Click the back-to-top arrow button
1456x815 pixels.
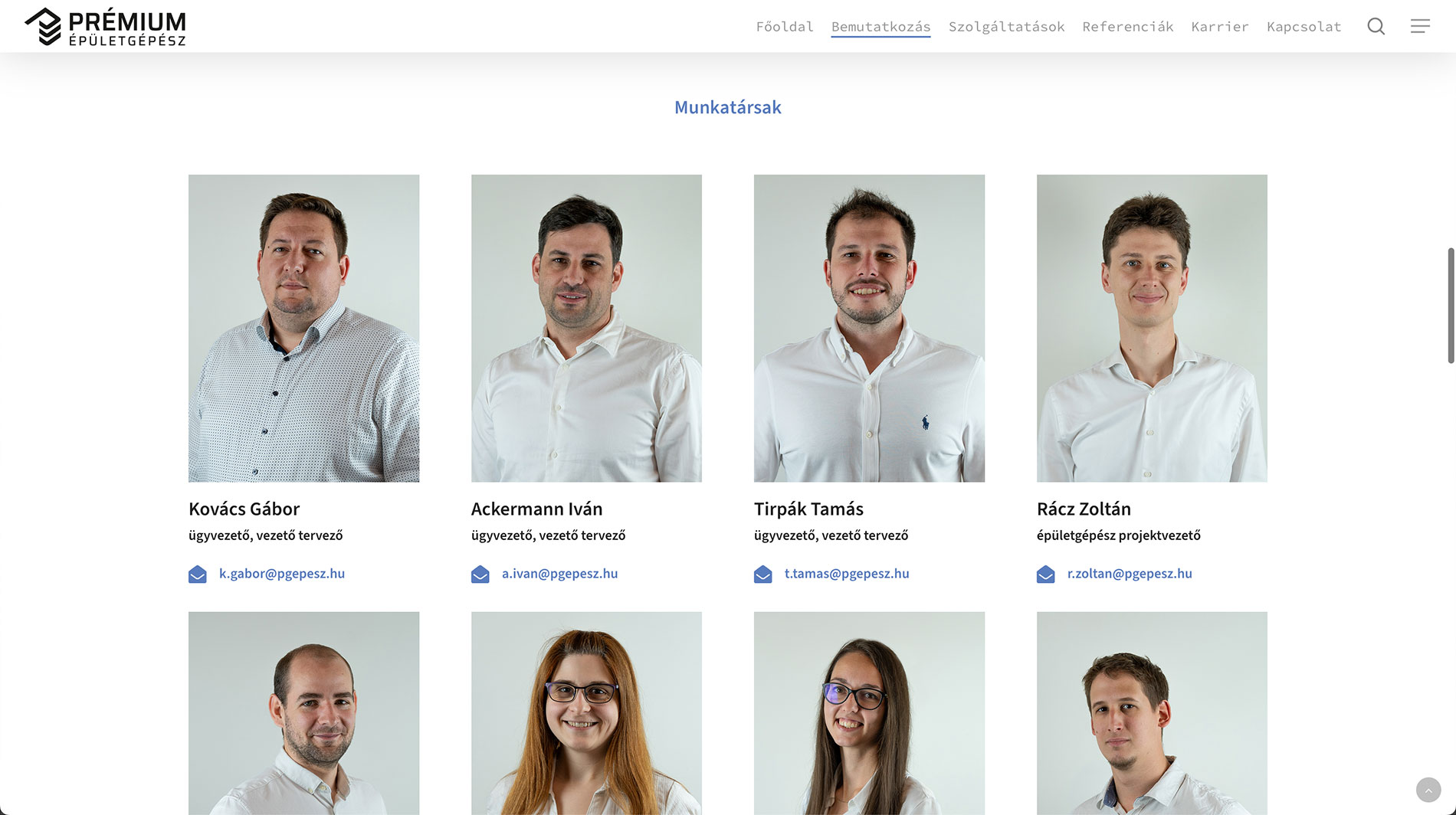click(1428, 790)
